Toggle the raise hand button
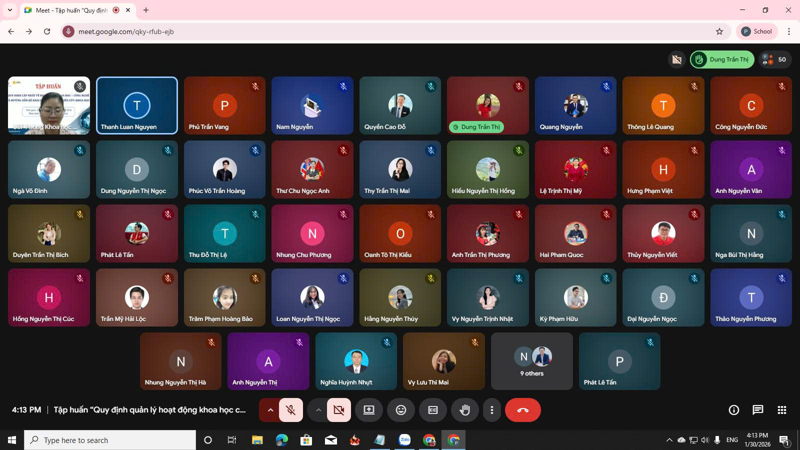 (x=464, y=410)
